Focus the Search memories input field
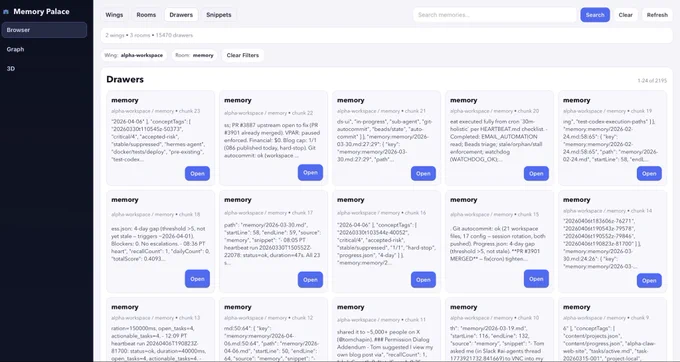 click(x=495, y=15)
